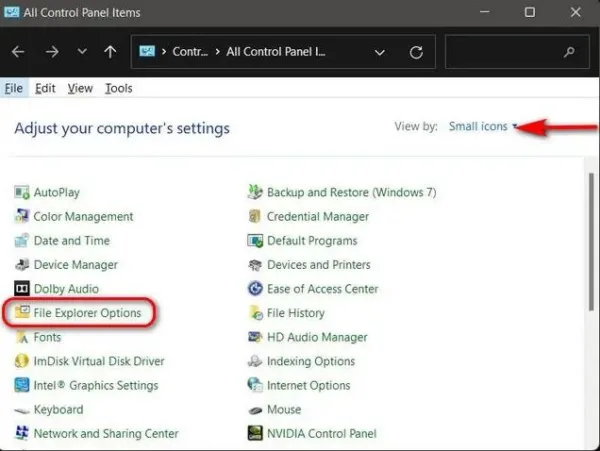
Task: Open the View menu
Action: [80, 88]
